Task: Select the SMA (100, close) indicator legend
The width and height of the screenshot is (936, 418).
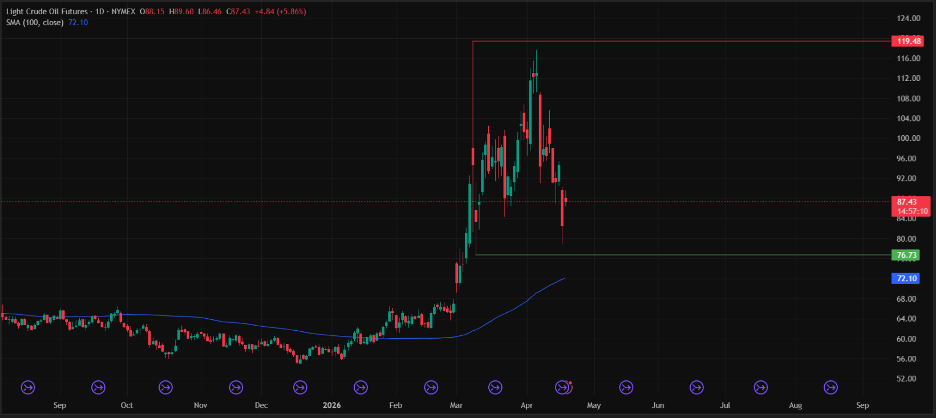Action: coord(32,21)
